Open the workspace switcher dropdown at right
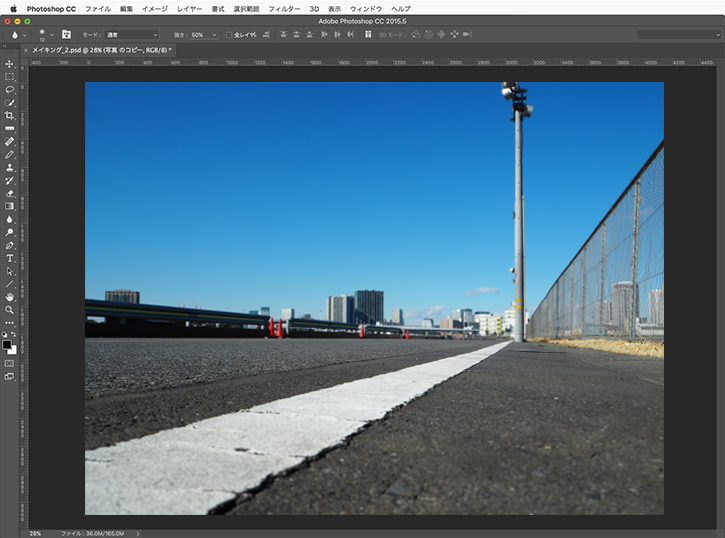 click(679, 35)
